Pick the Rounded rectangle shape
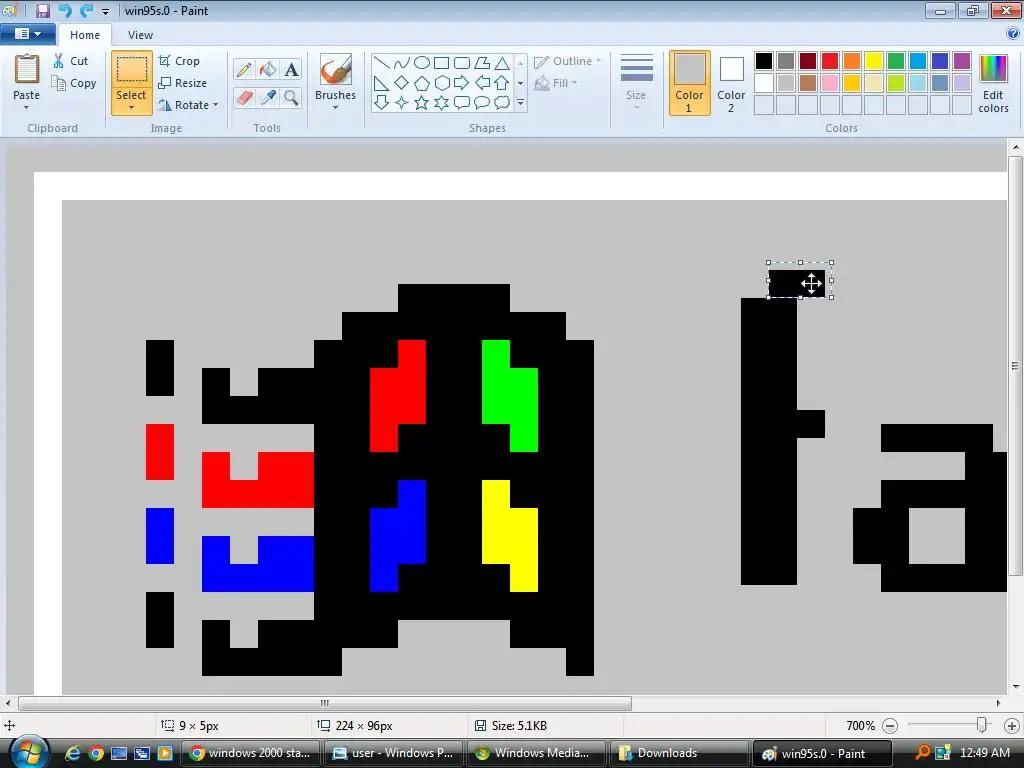 click(x=462, y=63)
